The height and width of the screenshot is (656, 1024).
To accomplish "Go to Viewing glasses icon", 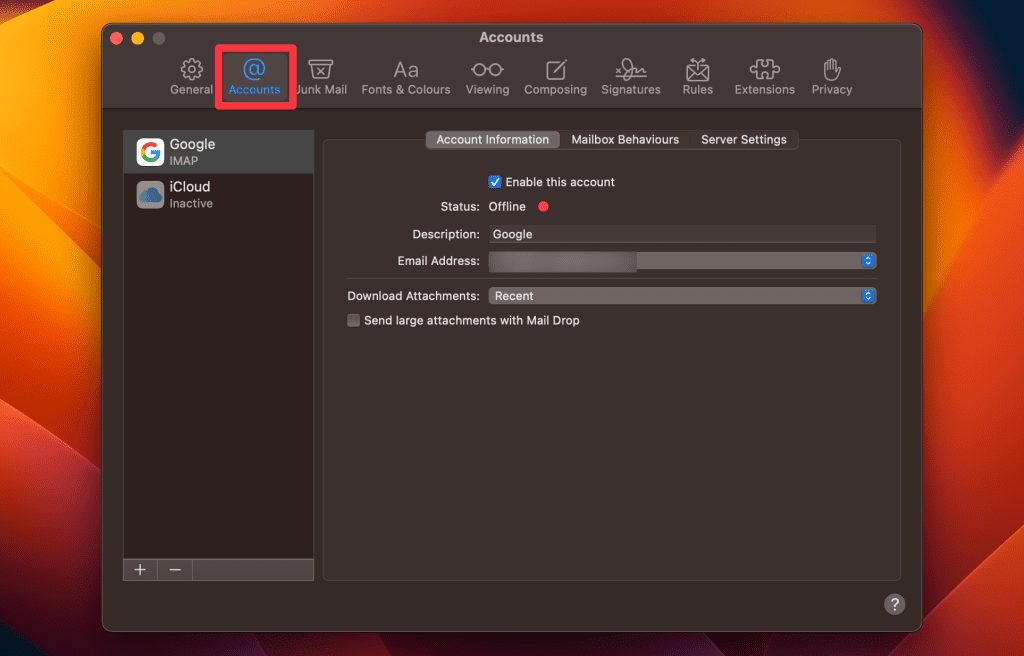I will [487, 69].
